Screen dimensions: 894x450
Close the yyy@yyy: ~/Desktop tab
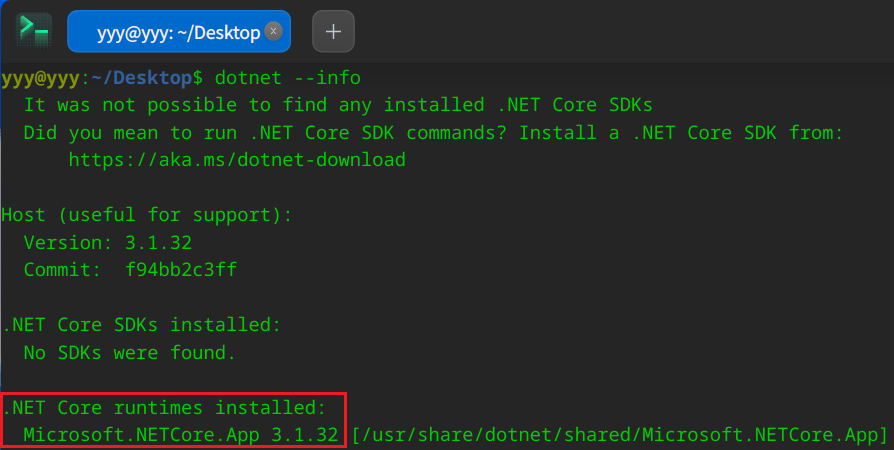[x=274, y=31]
